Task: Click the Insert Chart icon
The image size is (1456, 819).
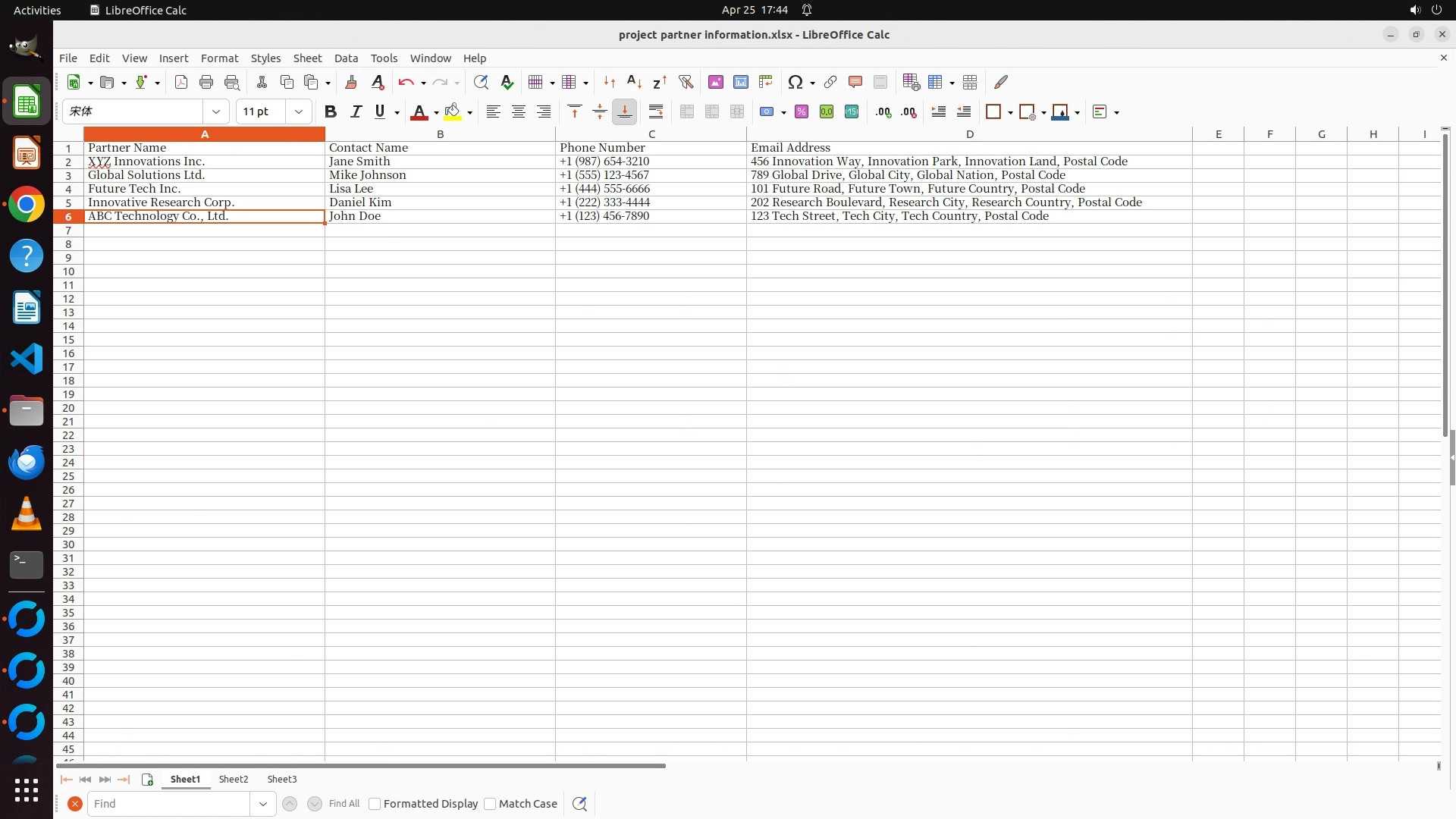Action: pos(740,82)
